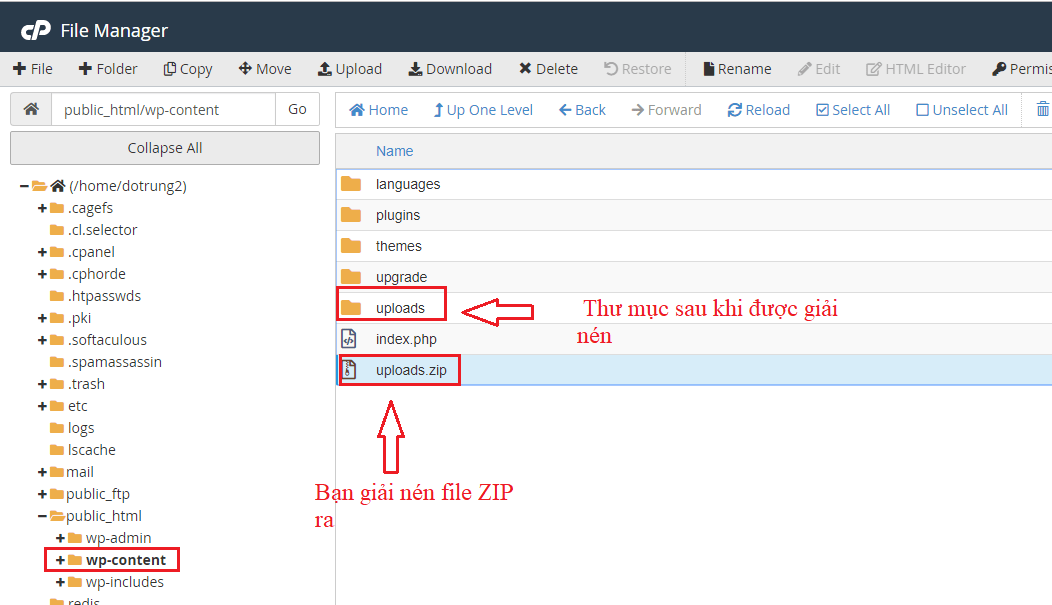Expand the public_ftp tree folder
Image resolution: width=1052 pixels, height=605 pixels.
pos(42,494)
